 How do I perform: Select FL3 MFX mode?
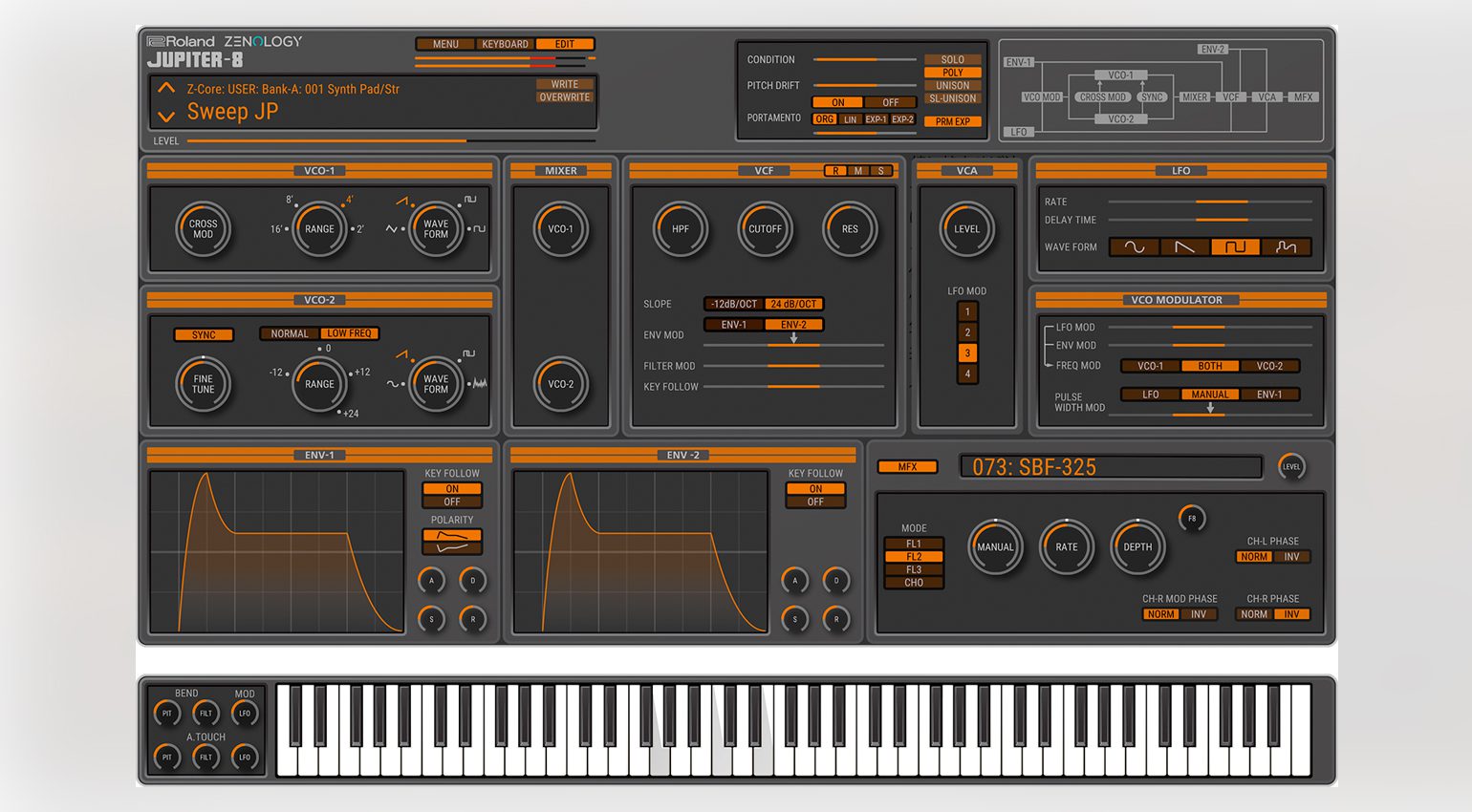pos(914,569)
